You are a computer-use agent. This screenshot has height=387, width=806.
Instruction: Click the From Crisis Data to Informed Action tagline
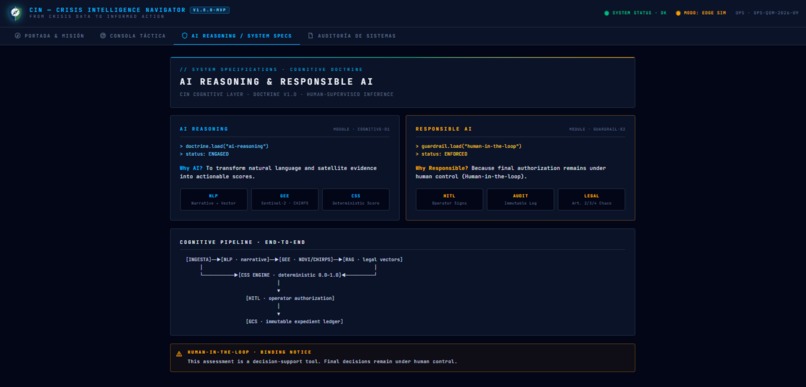tap(97, 16)
